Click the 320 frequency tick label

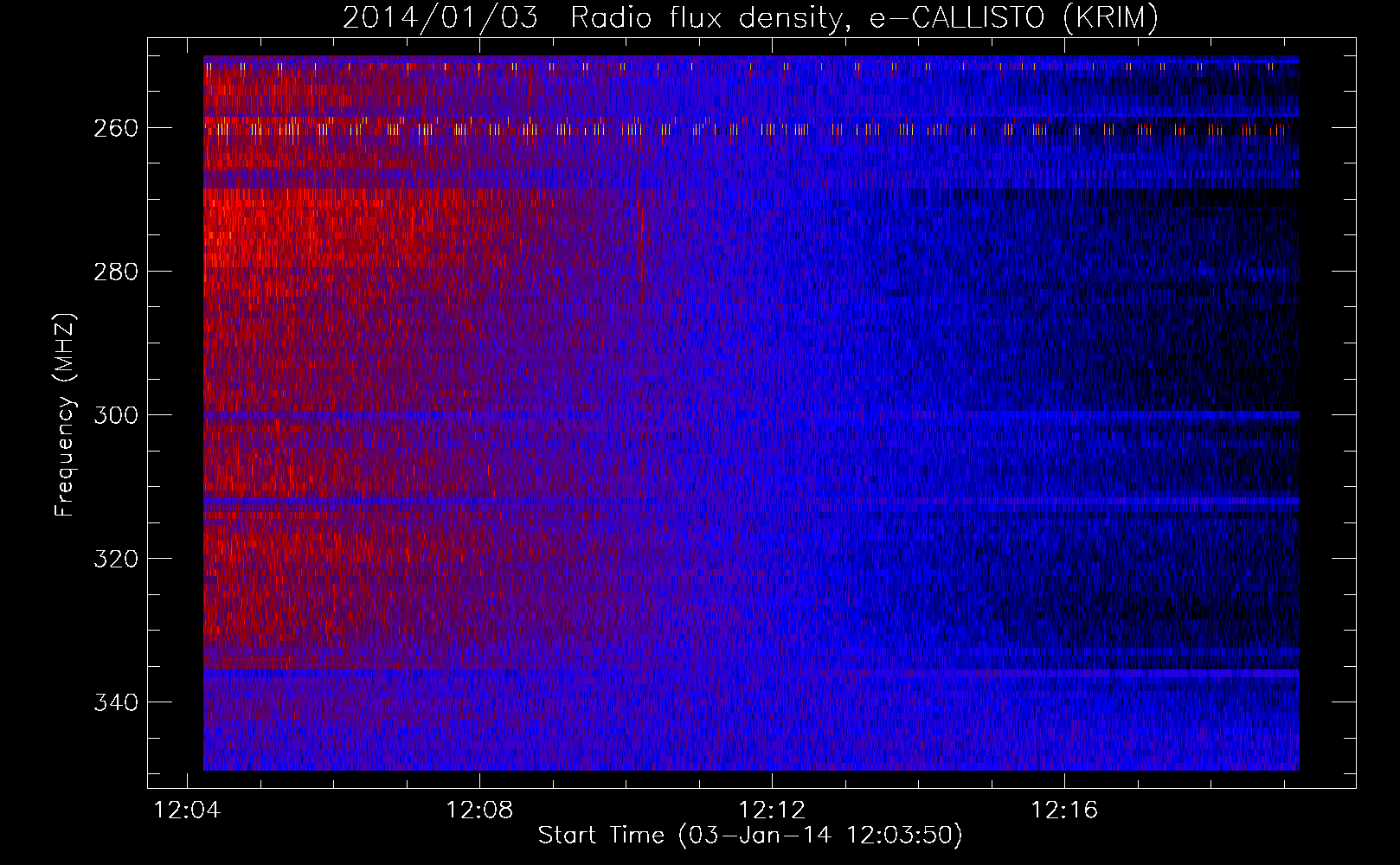(116, 559)
